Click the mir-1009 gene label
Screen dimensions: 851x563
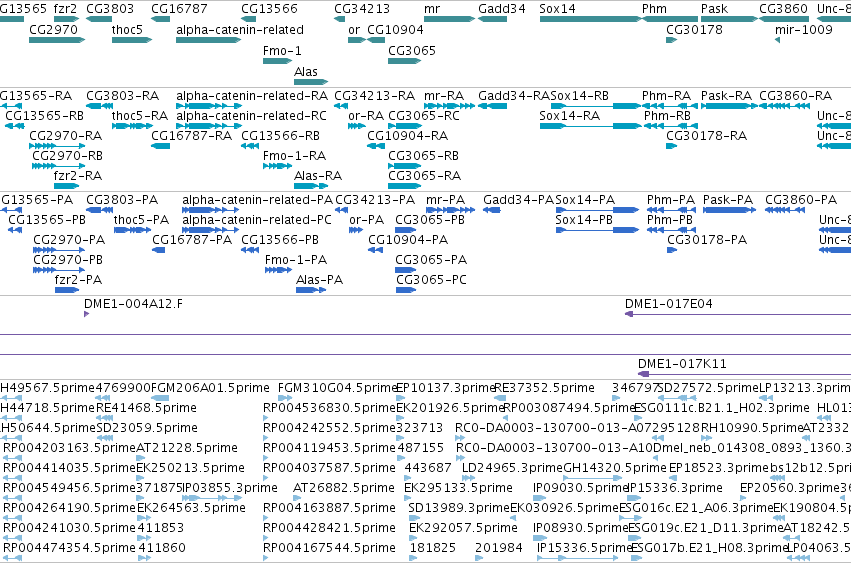[804, 30]
